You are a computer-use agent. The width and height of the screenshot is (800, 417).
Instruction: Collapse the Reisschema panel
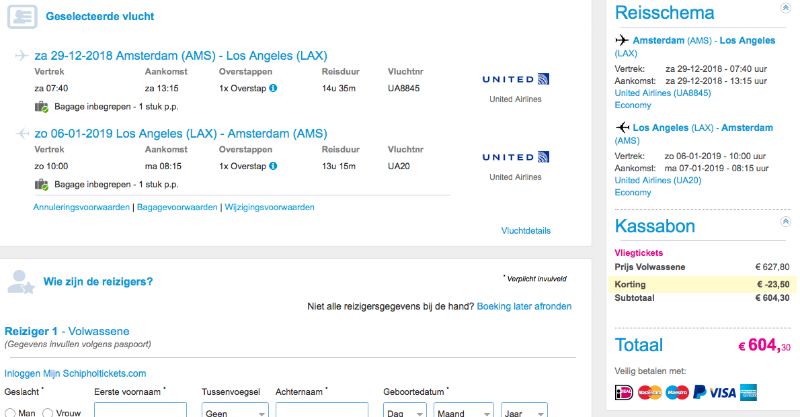click(784, 9)
